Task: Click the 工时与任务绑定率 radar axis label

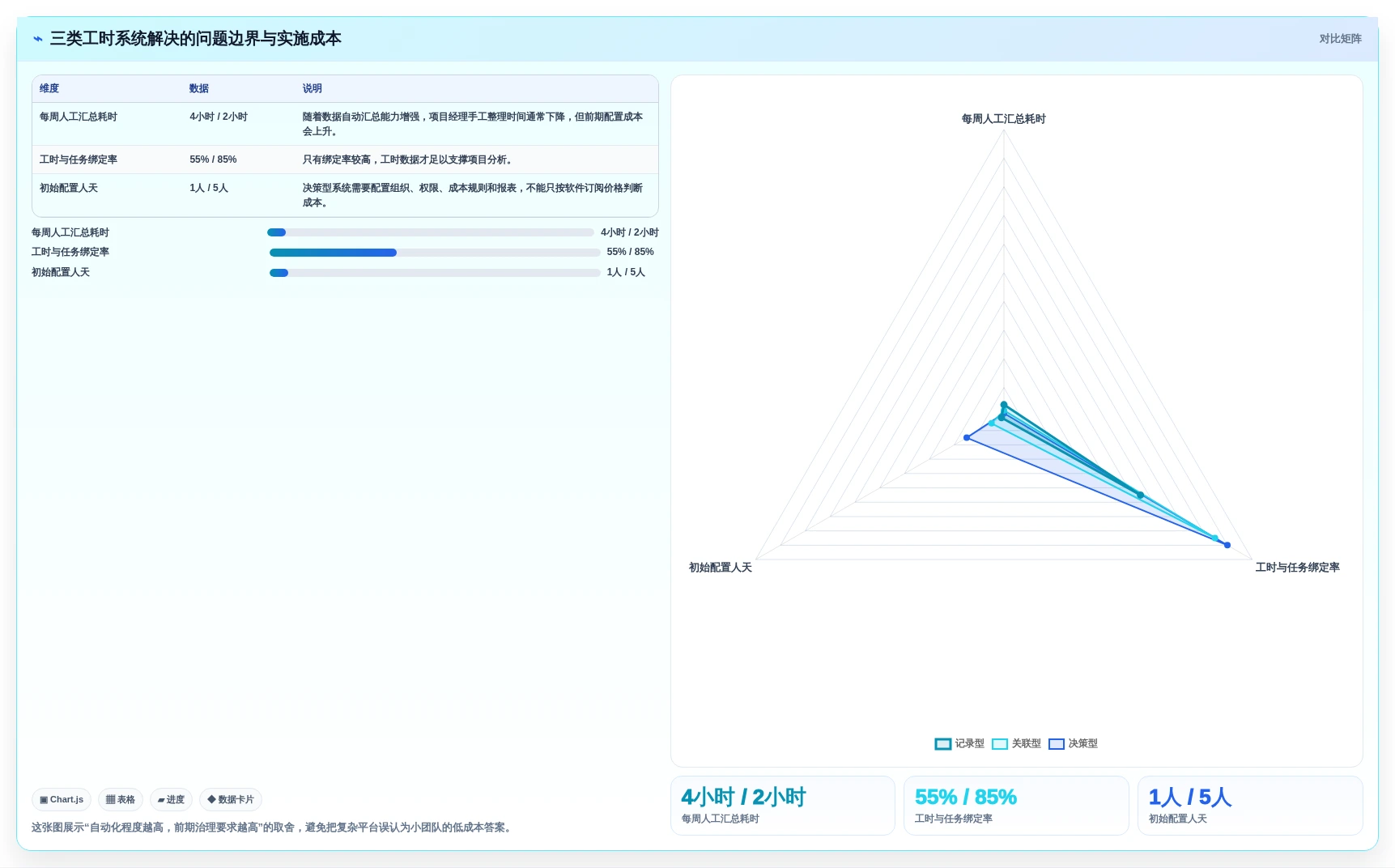Action: coord(1297,568)
